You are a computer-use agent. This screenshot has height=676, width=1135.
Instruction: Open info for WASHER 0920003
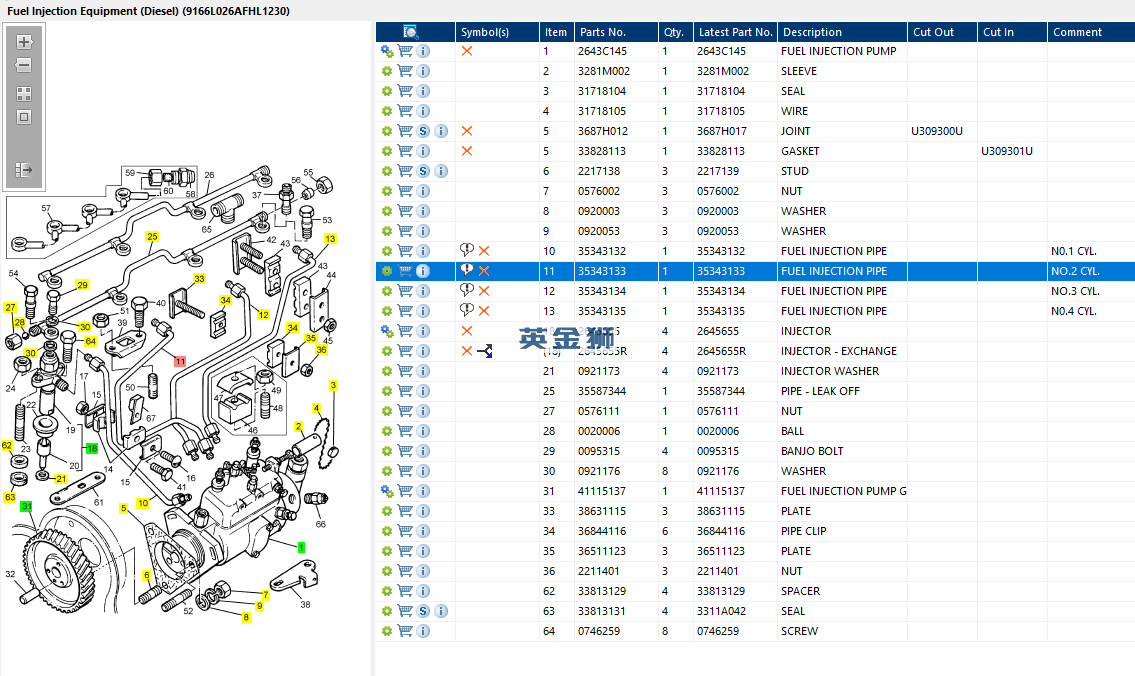pyautogui.click(x=423, y=211)
